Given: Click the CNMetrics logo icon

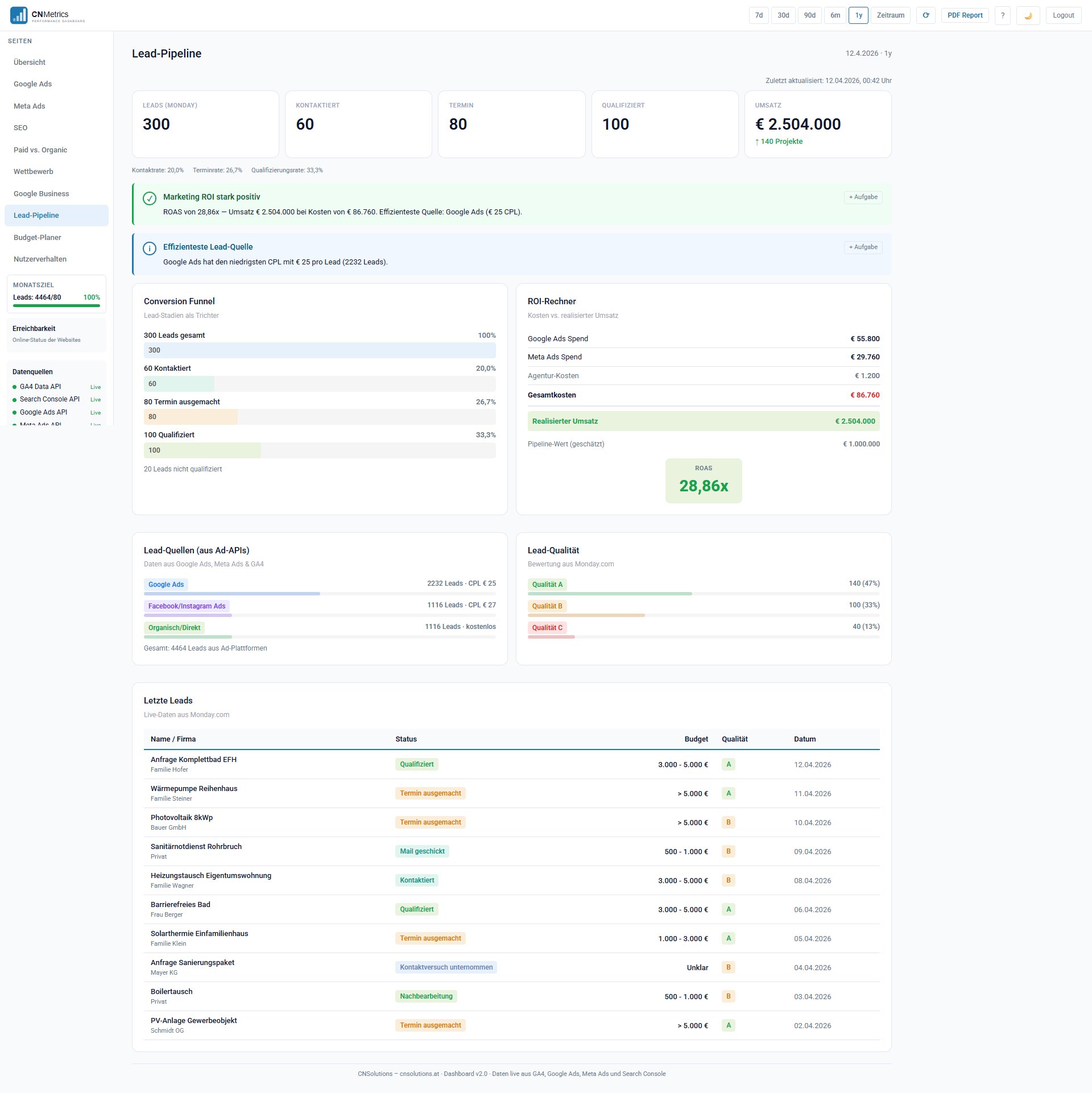Looking at the screenshot, I should (18, 15).
